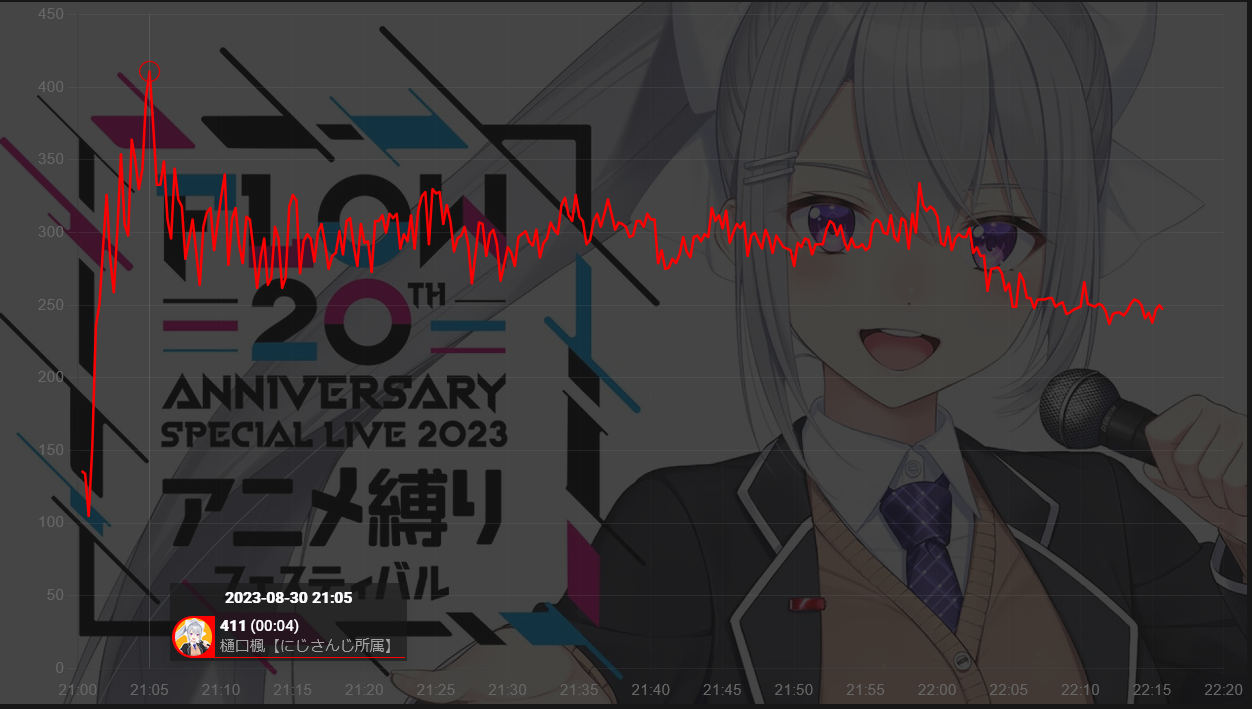Click the 21:20 x-axis label
Viewport: 1252px width, 709px height.
click(364, 690)
